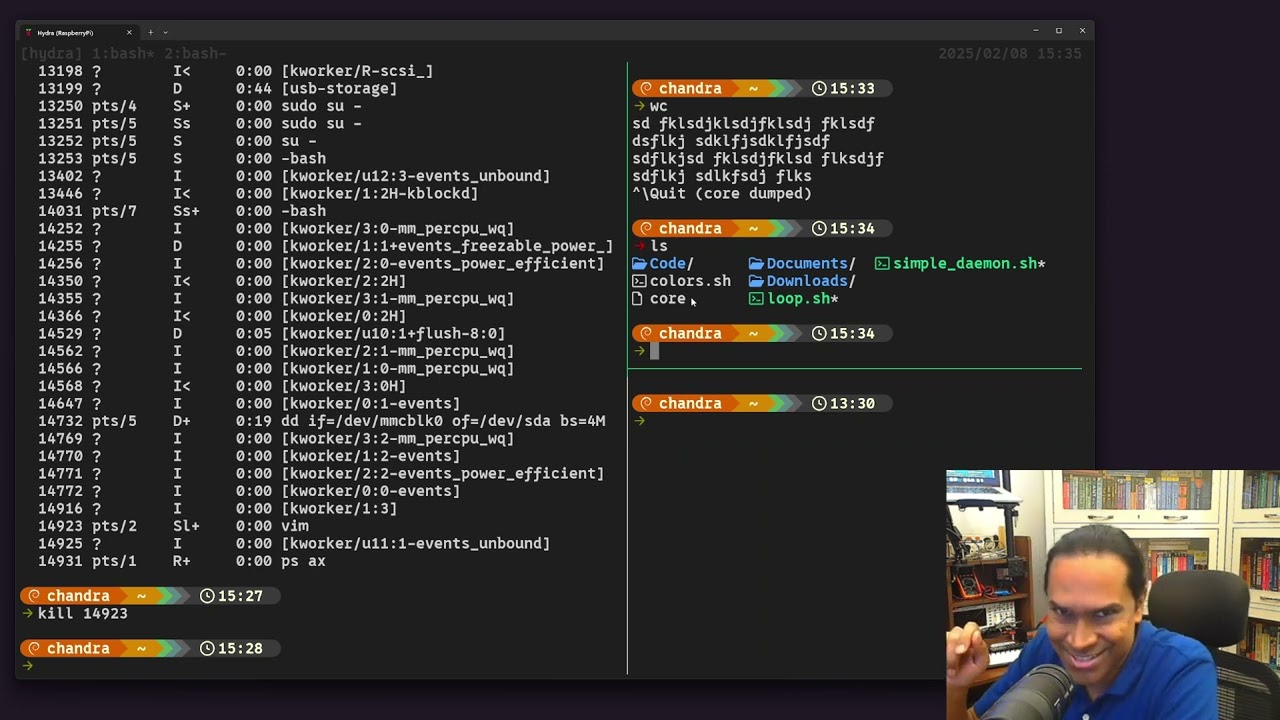Viewport: 1280px width, 720px height.
Task: Click Debian swirl icon in 15:27 prompt
Action: 35,596
